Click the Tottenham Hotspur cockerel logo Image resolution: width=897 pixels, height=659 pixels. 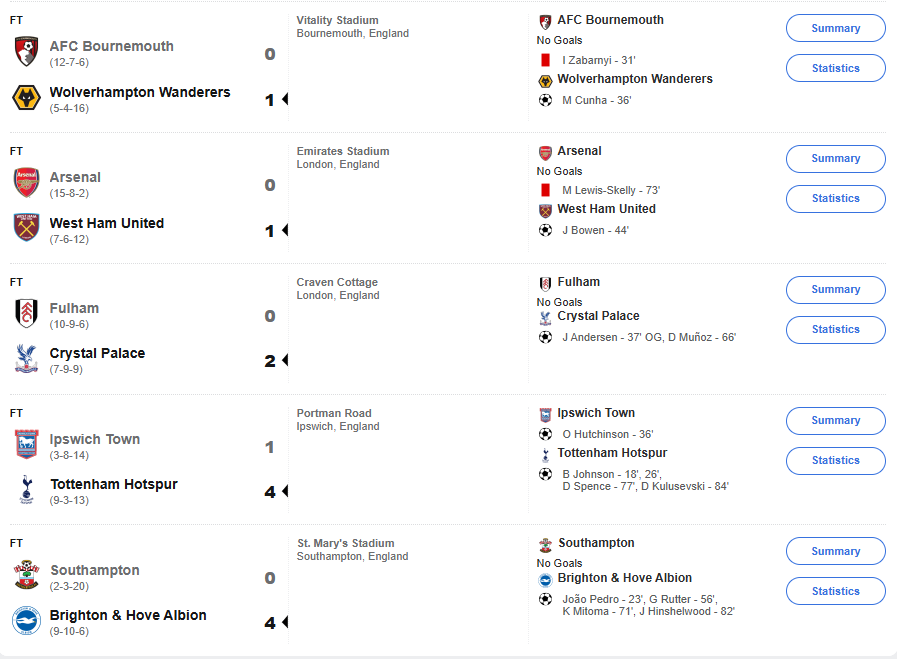tap(26, 490)
